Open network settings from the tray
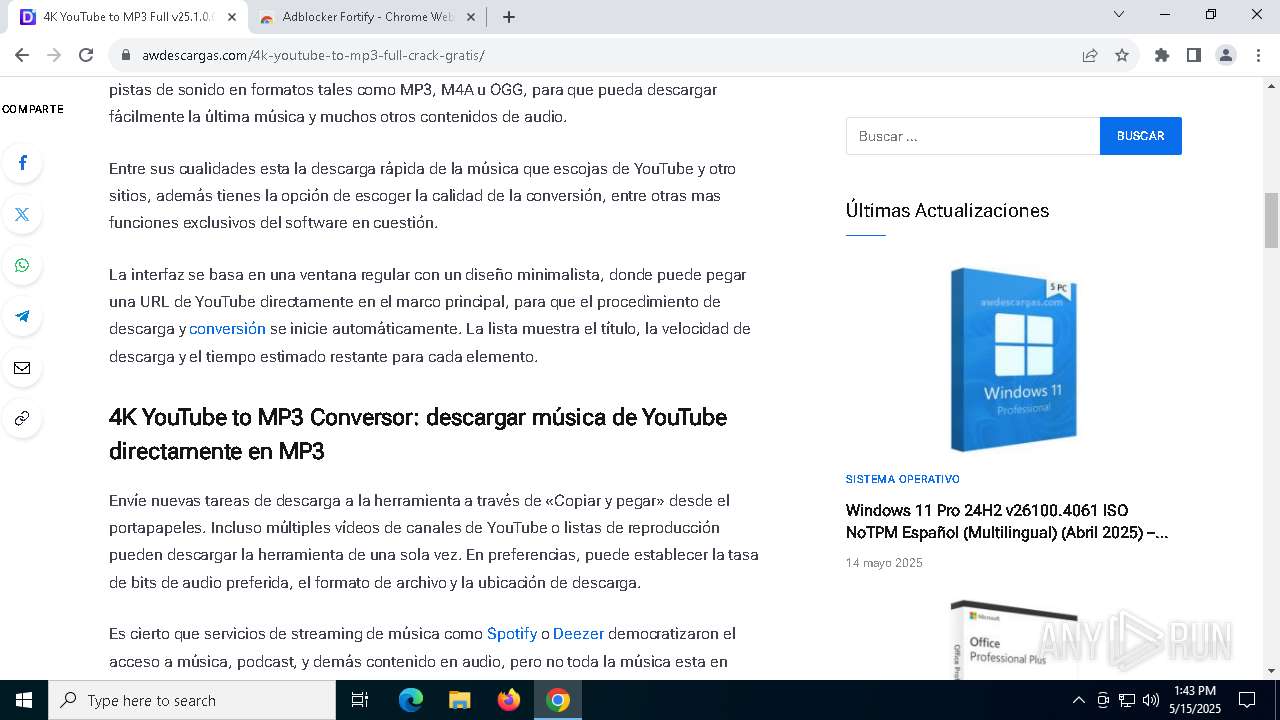 tap(1127, 700)
